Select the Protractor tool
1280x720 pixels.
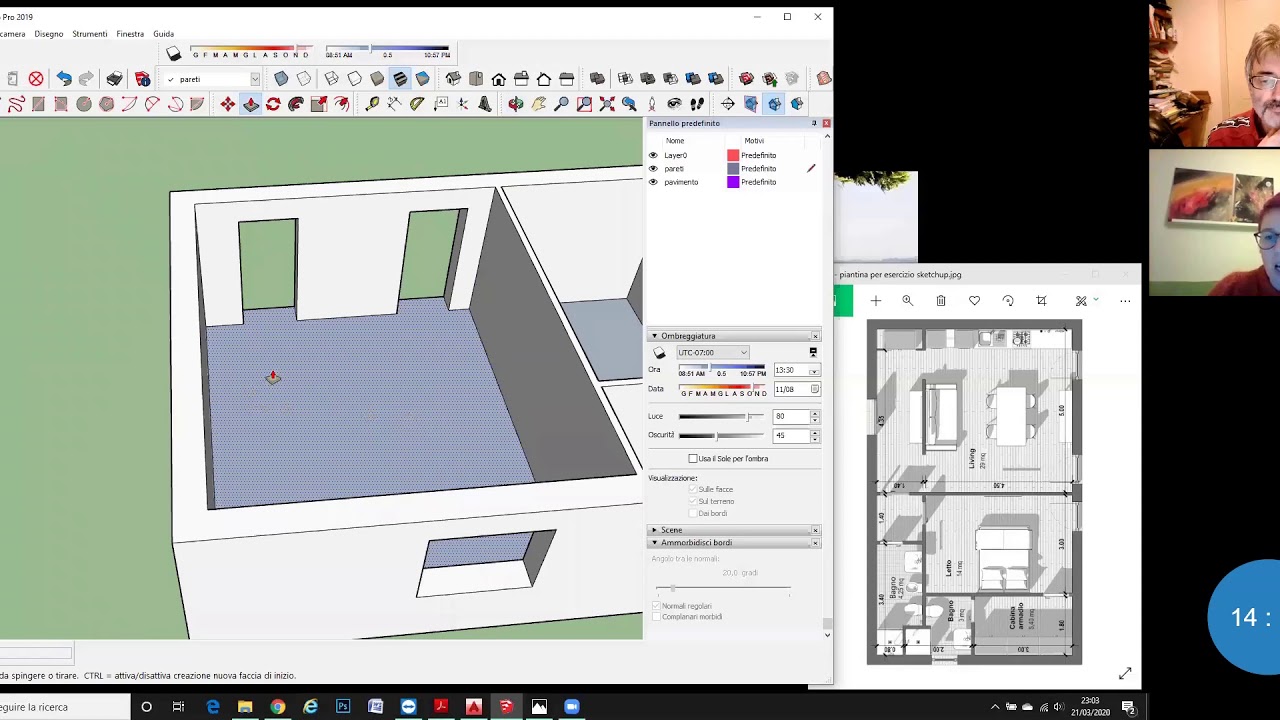(x=417, y=104)
